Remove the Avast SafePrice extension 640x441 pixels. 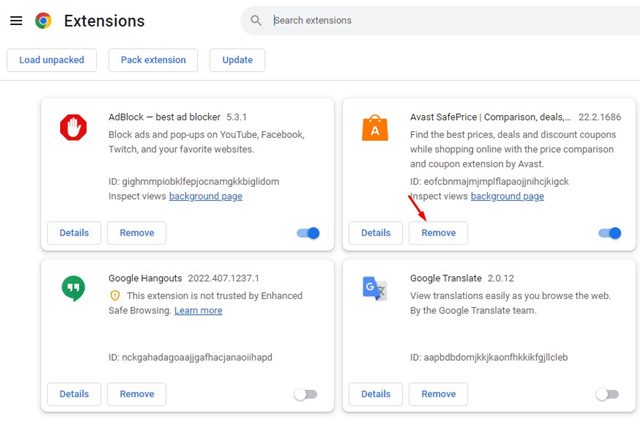pos(438,233)
